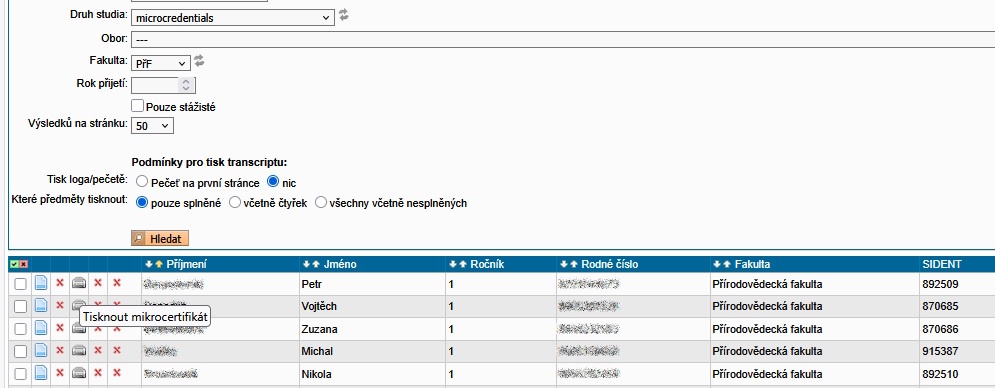Click into the Obor input field
The height and width of the screenshot is (388, 995).
click(563, 39)
